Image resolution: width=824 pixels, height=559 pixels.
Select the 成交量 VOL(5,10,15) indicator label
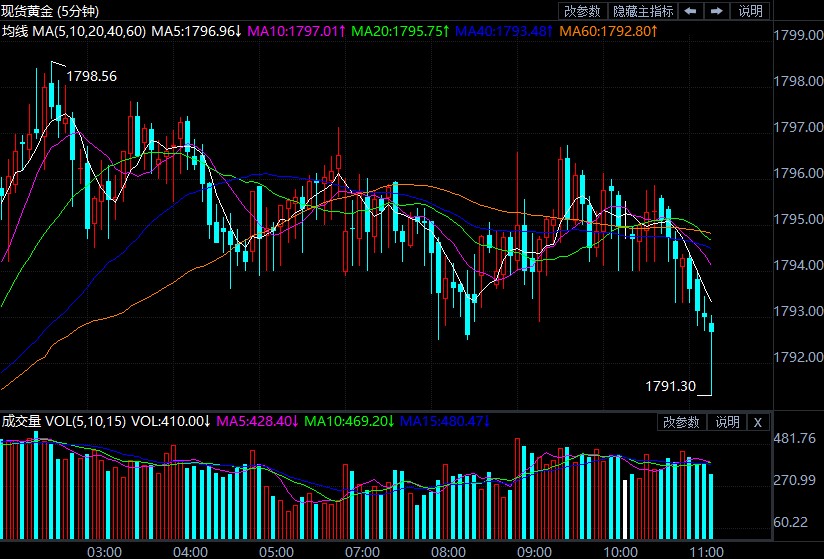tap(63, 422)
